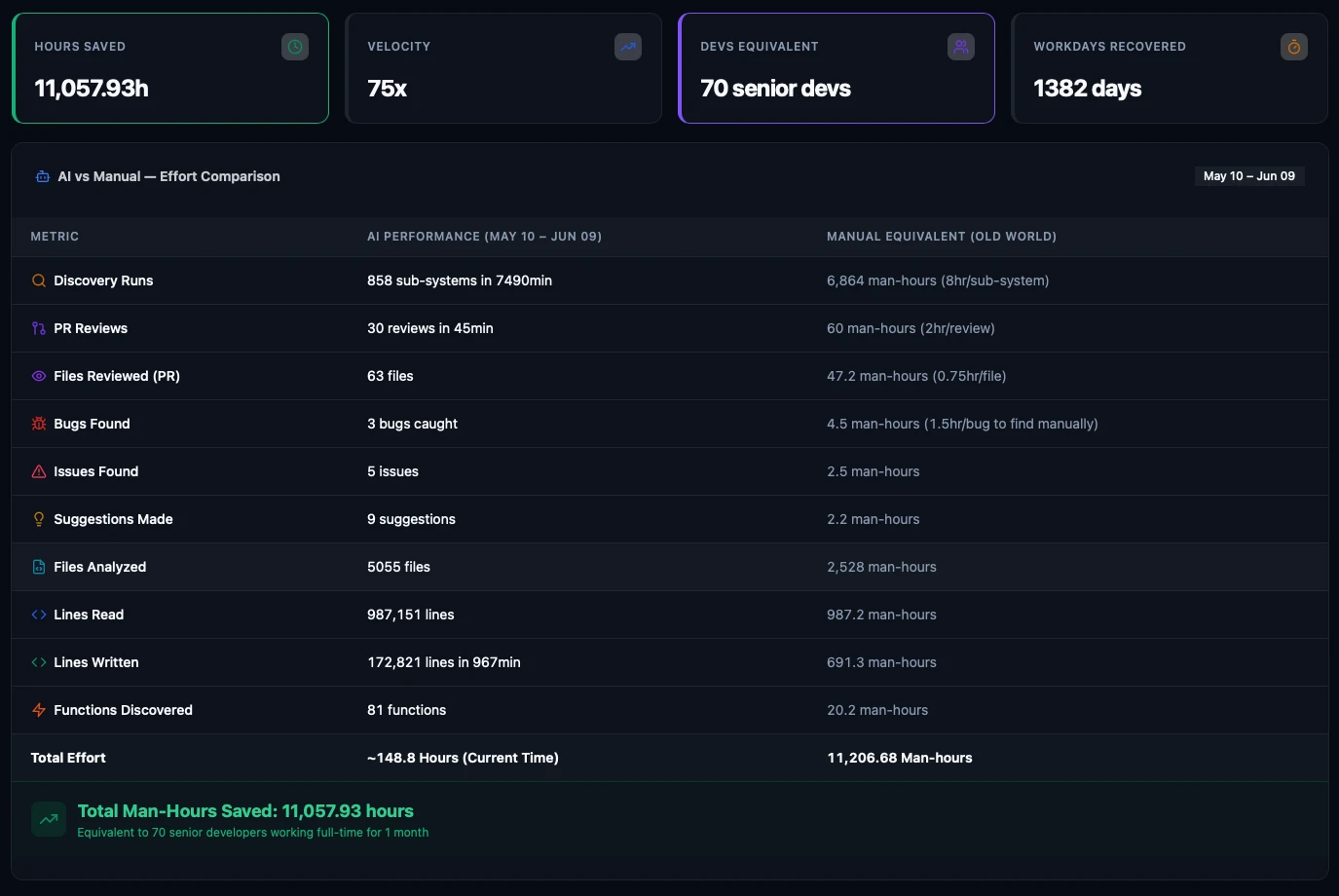The image size is (1339, 896).
Task: Click the 'Functions Discovered' metric label
Action: [x=123, y=710]
